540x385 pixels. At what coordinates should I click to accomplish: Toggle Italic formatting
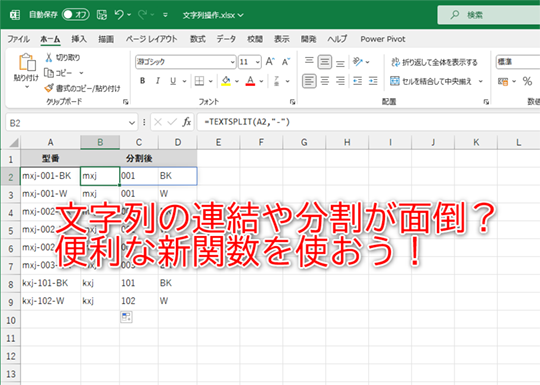pos(157,81)
